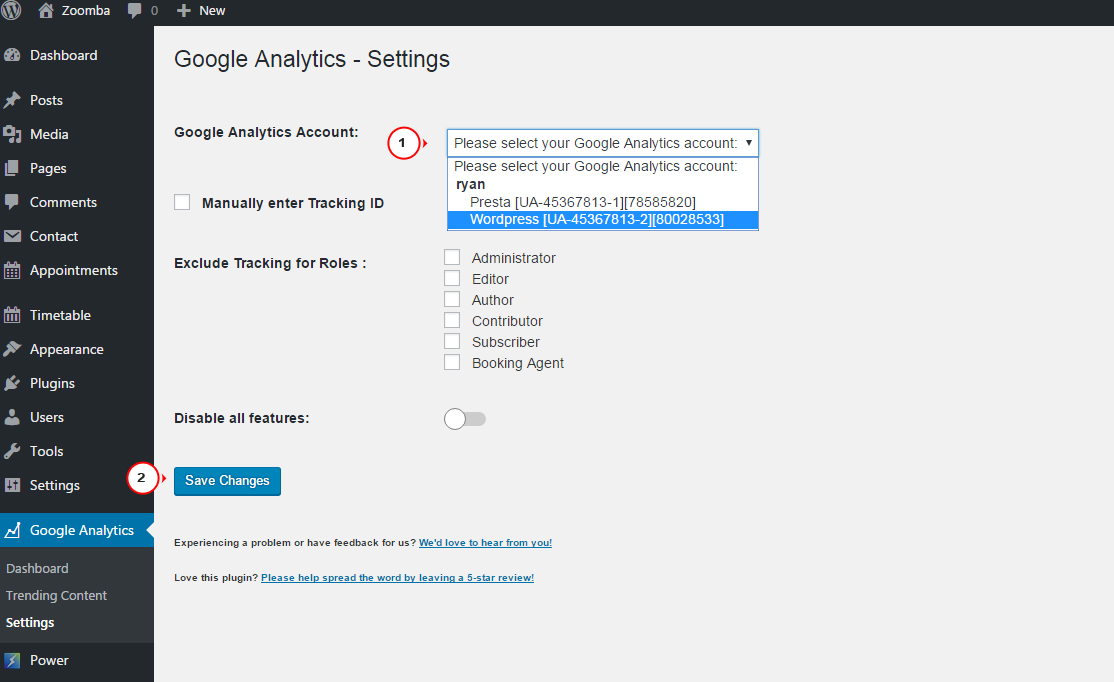The height and width of the screenshot is (682, 1114).
Task: Click the Zoomba site name link
Action: tap(85, 11)
